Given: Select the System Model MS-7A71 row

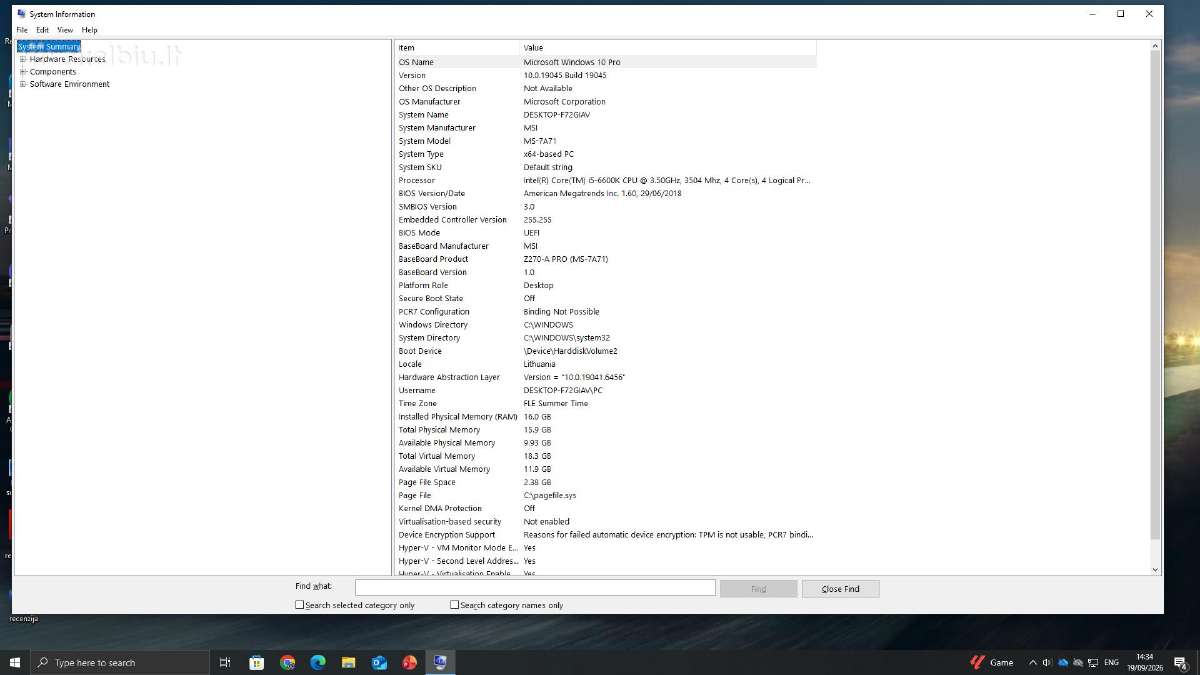Looking at the screenshot, I should pyautogui.click(x=606, y=141).
